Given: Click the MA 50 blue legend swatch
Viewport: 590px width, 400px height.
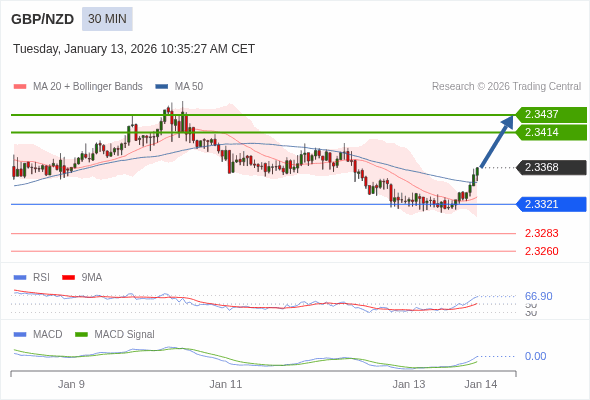Looking at the screenshot, I should (x=162, y=87).
